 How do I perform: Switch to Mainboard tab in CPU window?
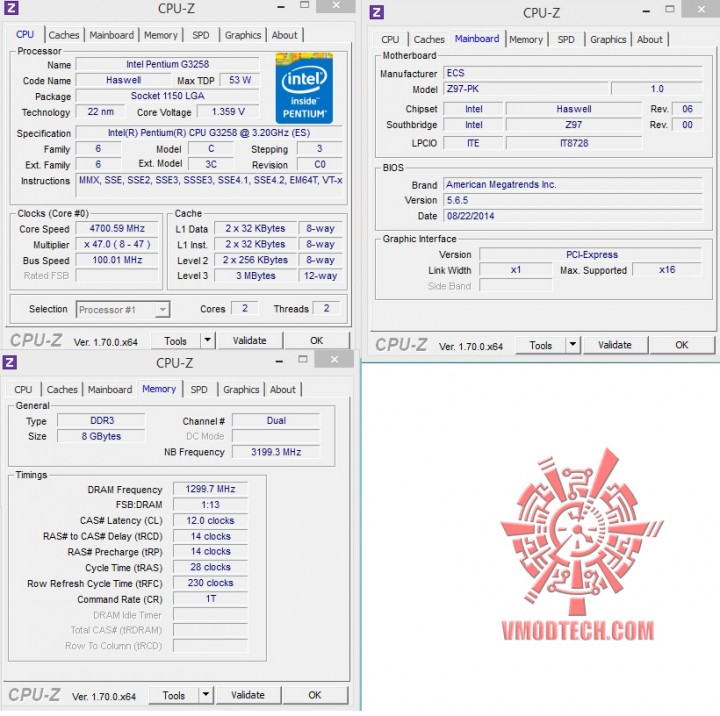[x=112, y=35]
